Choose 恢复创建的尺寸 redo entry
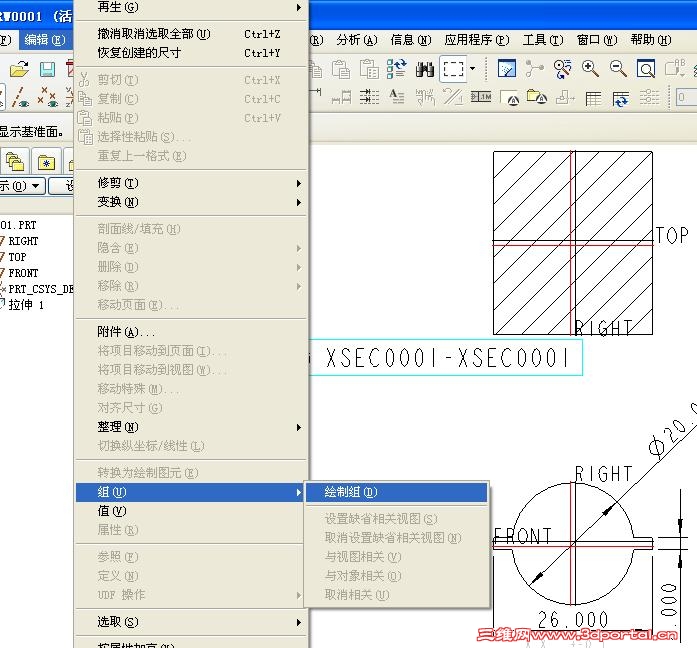This screenshot has width=697, height=648. click(191, 53)
